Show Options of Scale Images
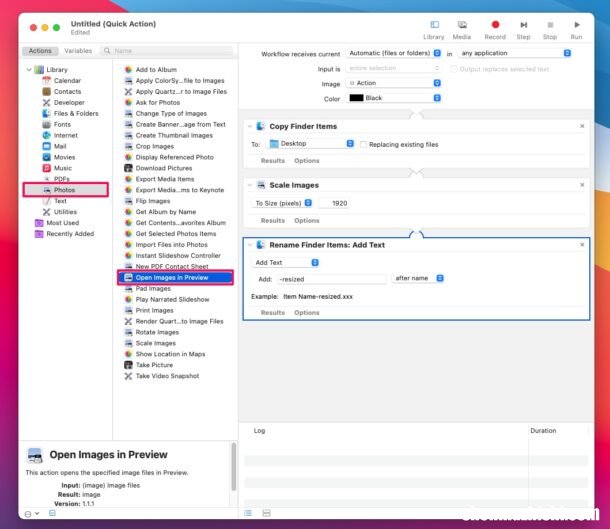The image size is (610, 529). (307, 221)
